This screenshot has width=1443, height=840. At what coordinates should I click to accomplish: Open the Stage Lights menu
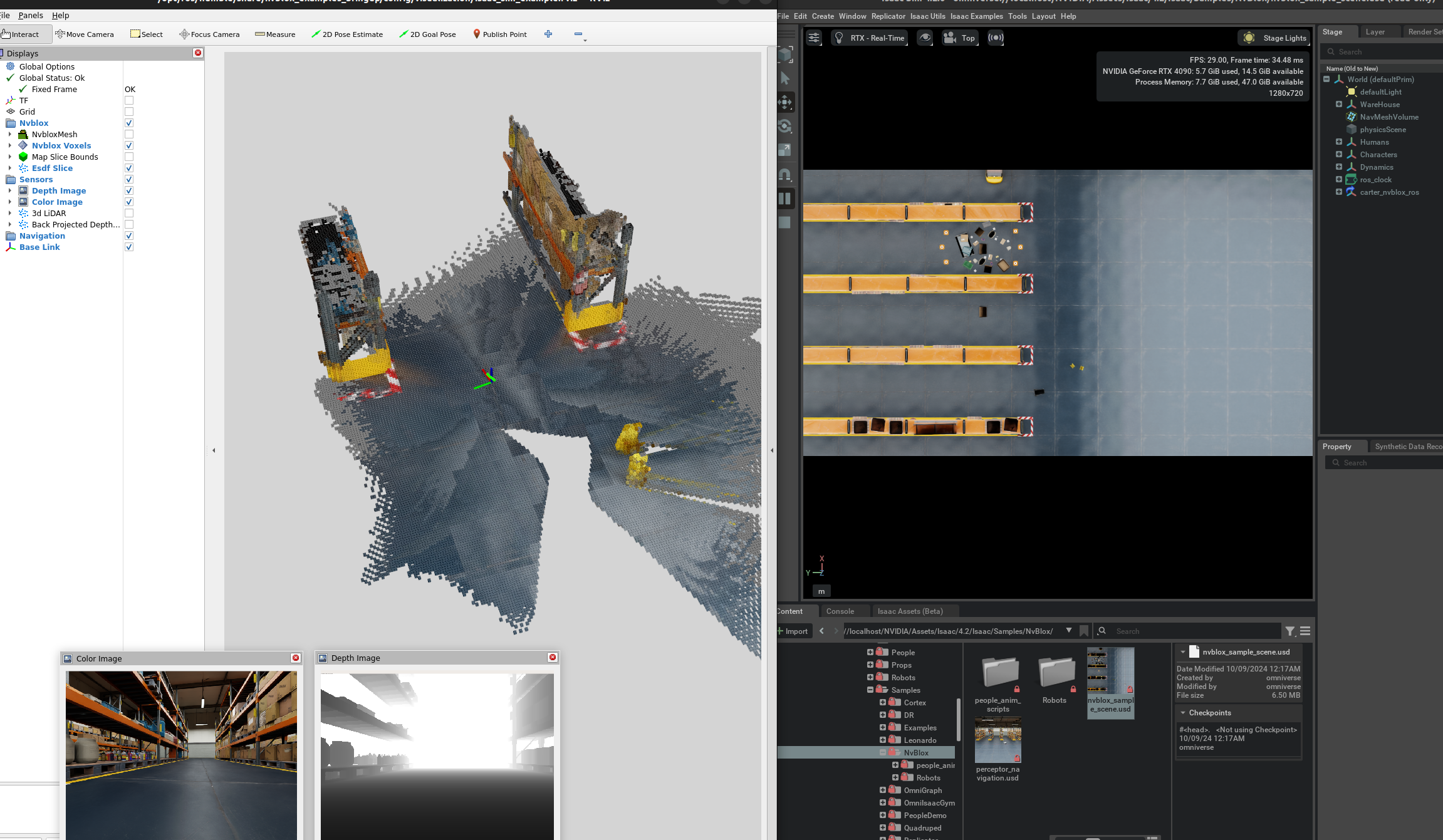1274,38
